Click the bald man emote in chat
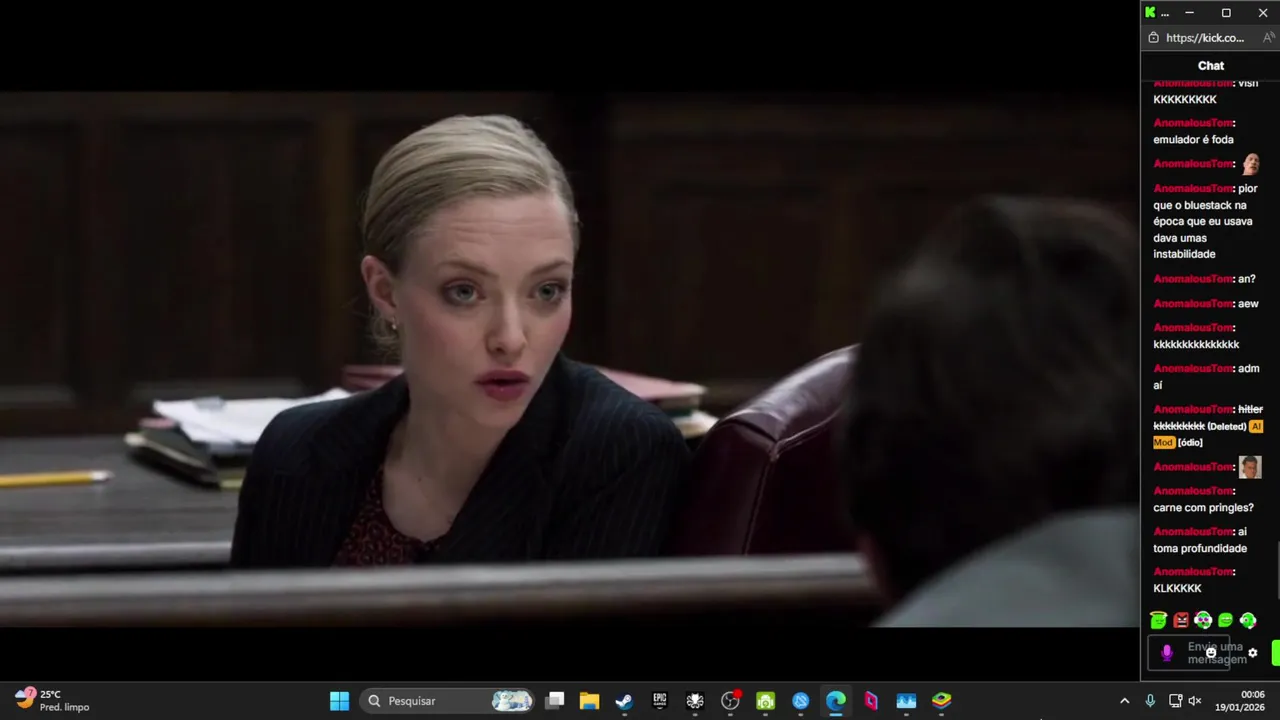This screenshot has height=720, width=1280. pos(1250,164)
